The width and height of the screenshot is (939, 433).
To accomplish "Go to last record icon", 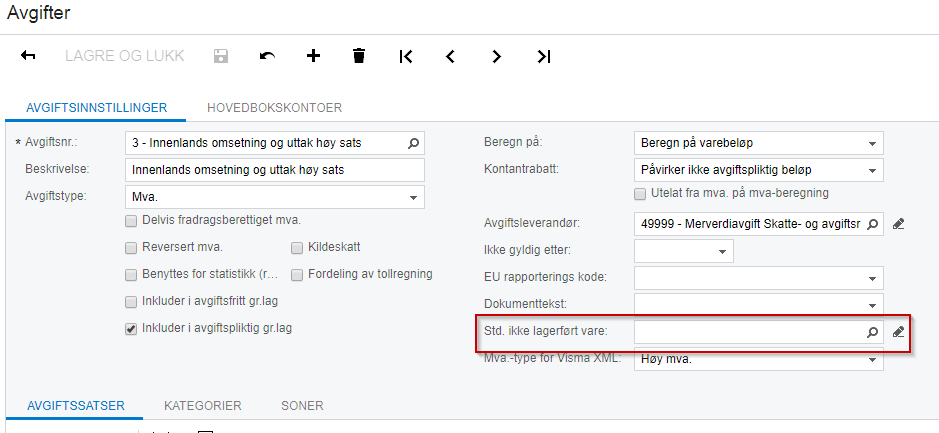I will (x=543, y=56).
